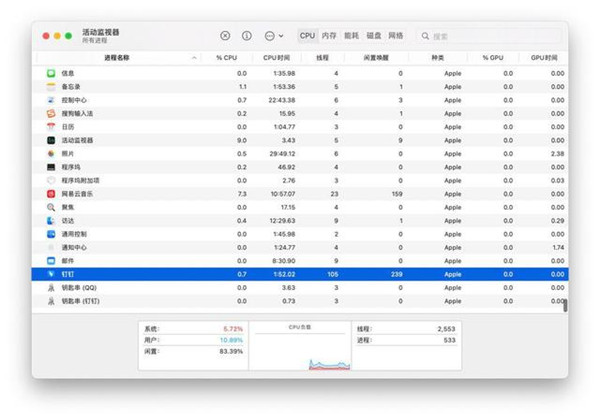Screen dimensions: 600x420
Task: Click the 邮件 (Mail) app icon
Action: pos(50,260)
